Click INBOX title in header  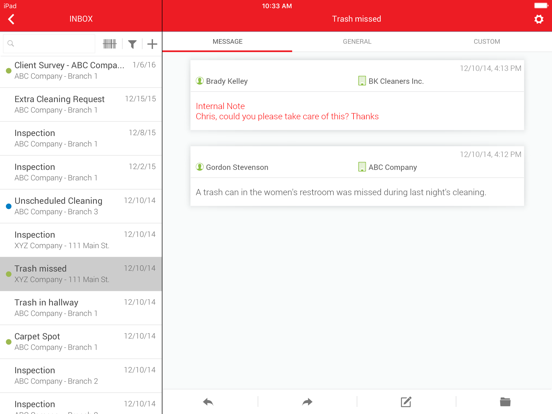81,19
